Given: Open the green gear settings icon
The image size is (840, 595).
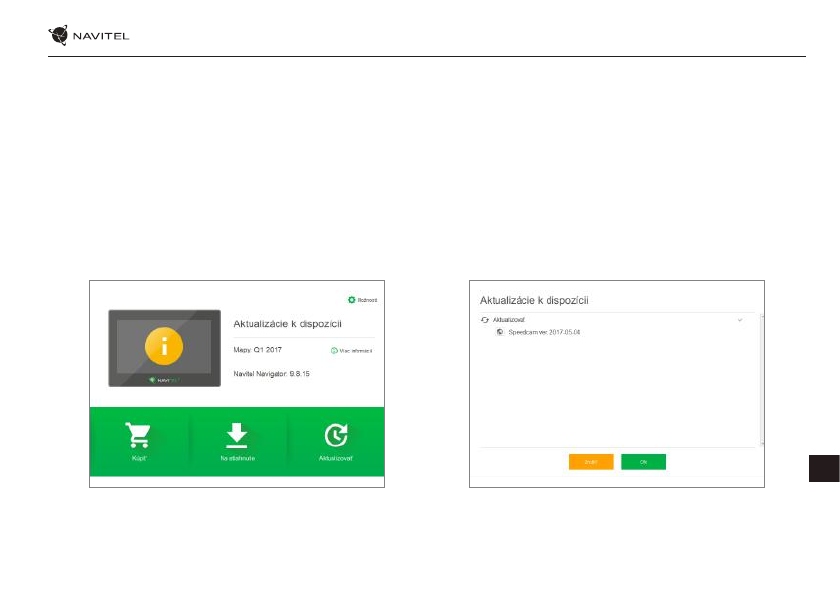Looking at the screenshot, I should (351, 300).
